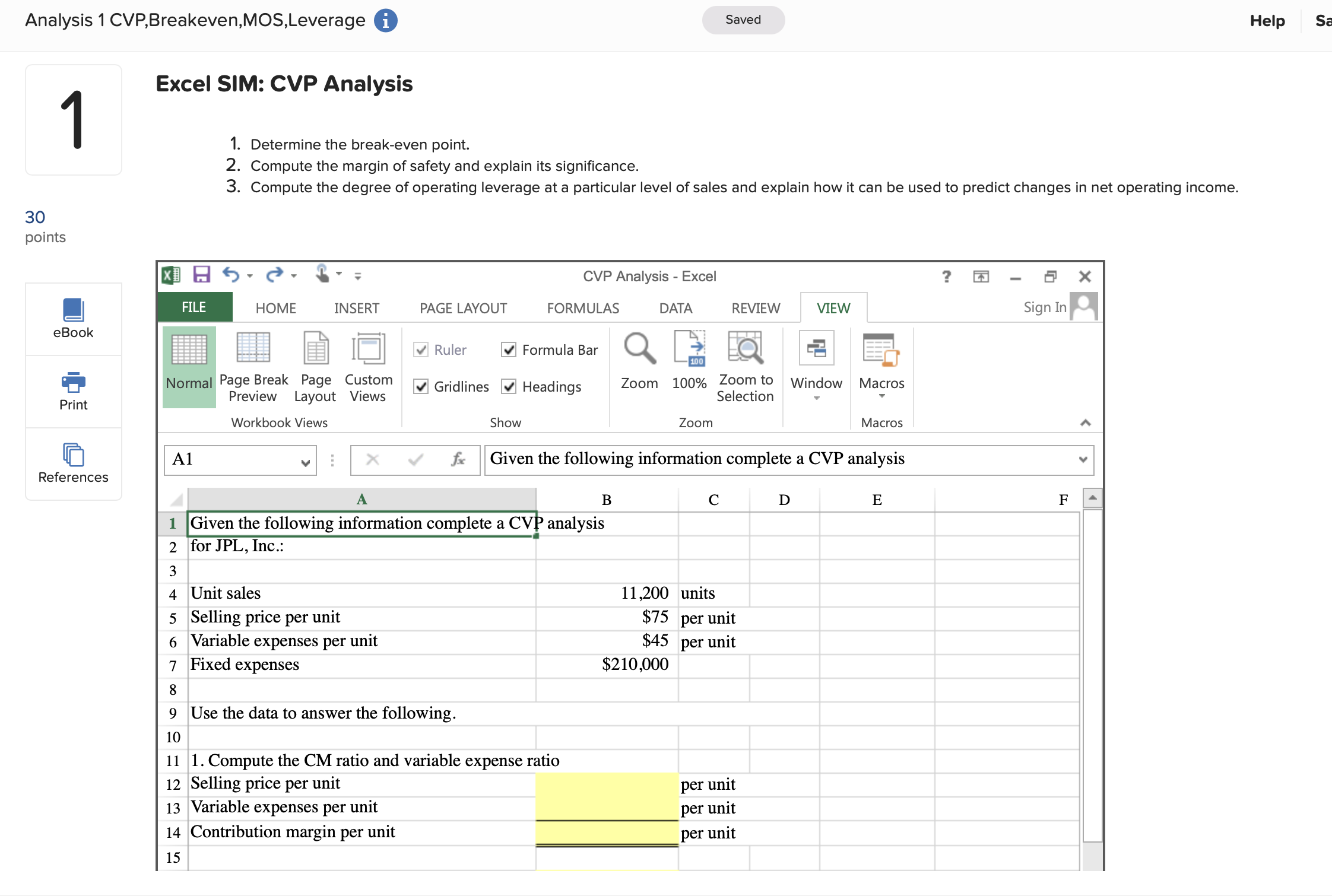This screenshot has width=1332, height=896.
Task: Toggle the Headings checkbox
Action: tap(509, 387)
